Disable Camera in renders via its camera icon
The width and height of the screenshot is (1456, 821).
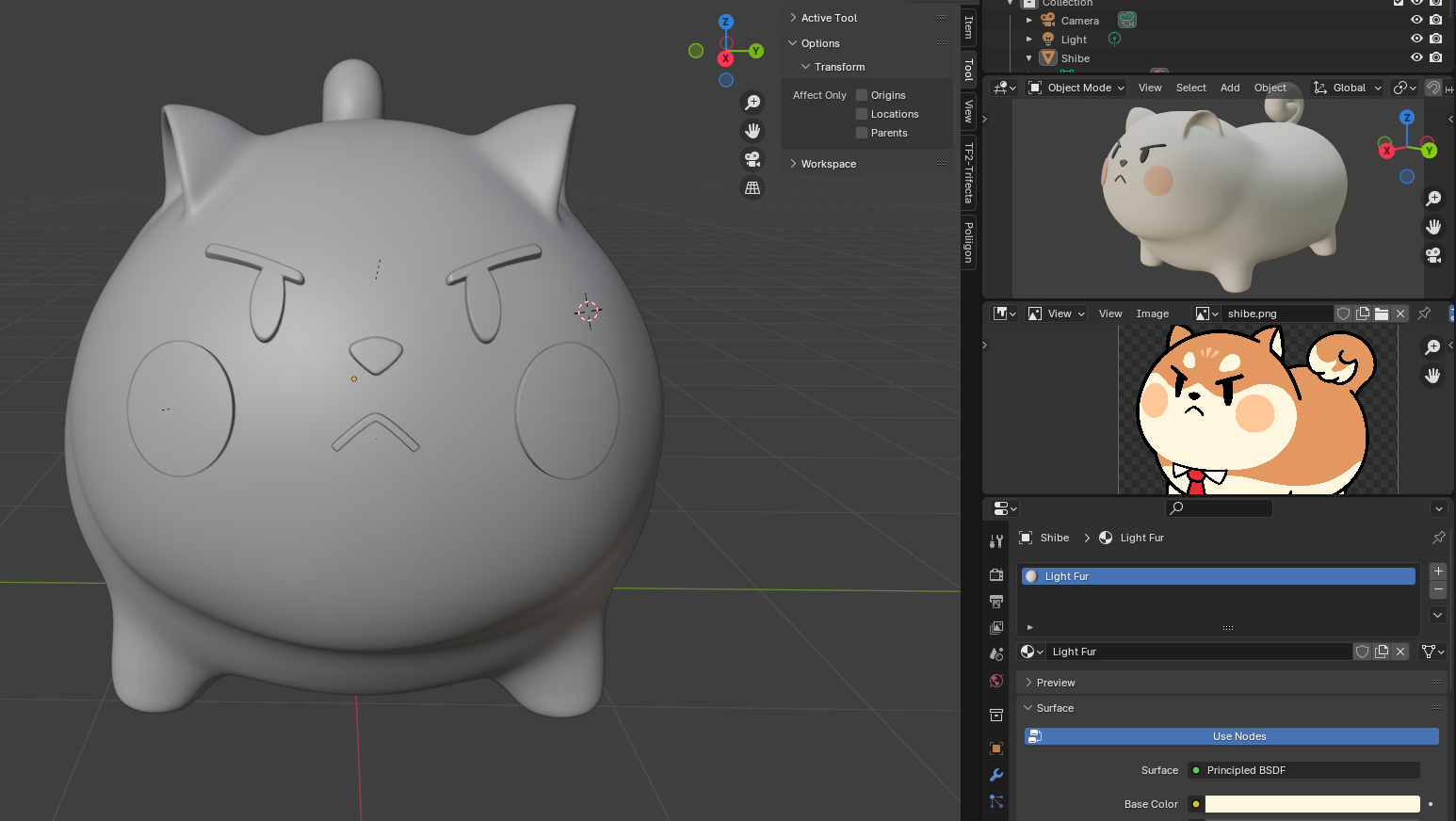pos(1435,20)
